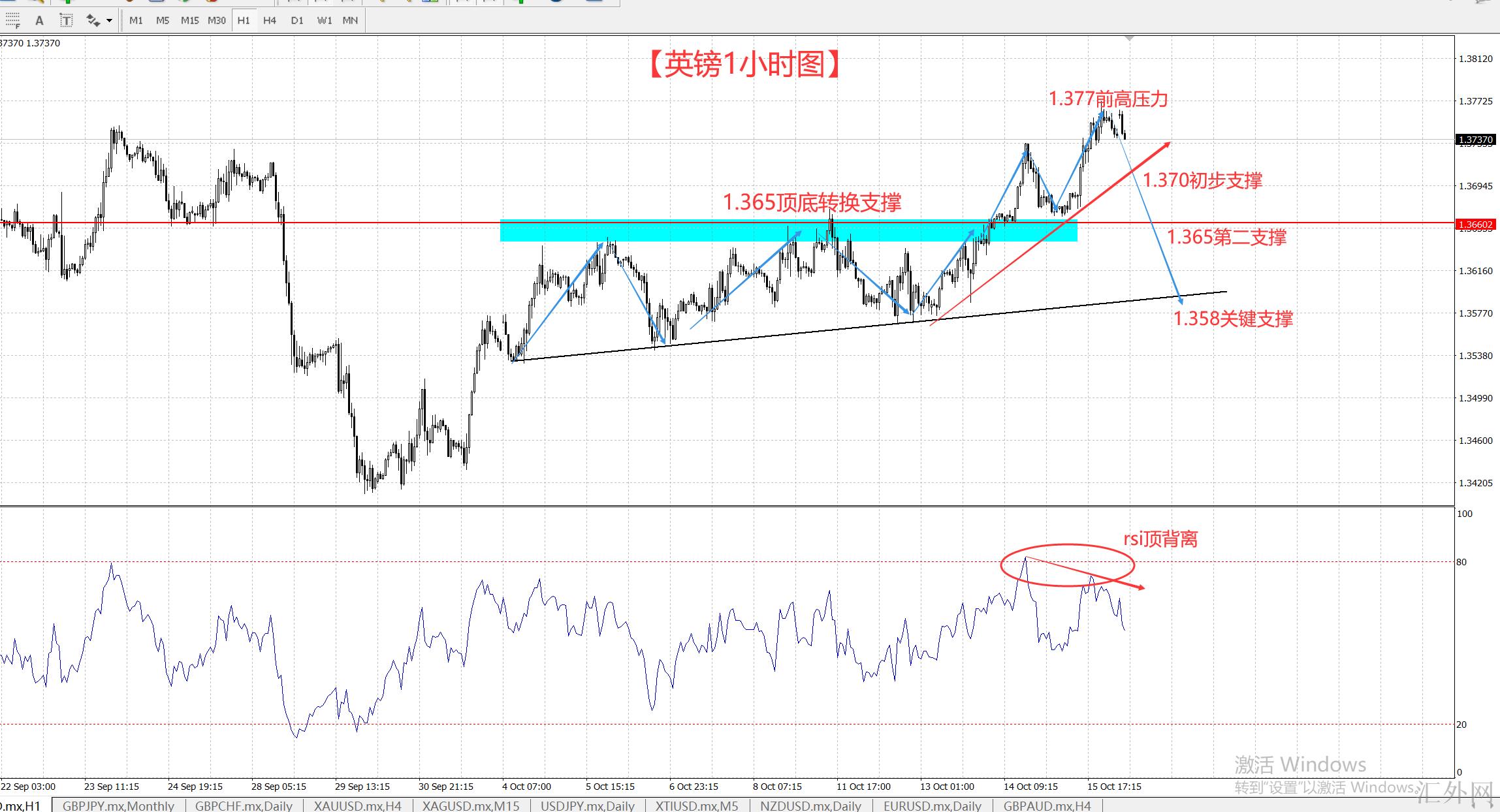Select the Fibonacci retracement tool
This screenshot has height=812, width=1500.
coord(12,21)
